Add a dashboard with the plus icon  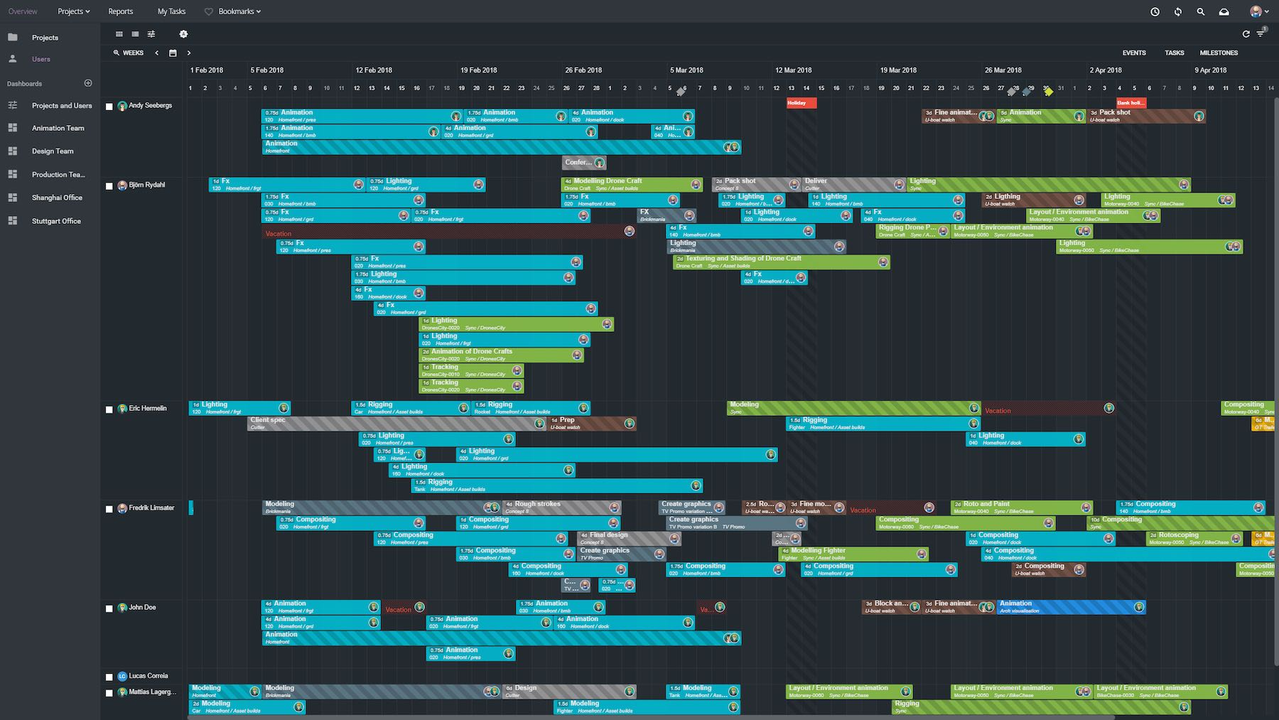(x=88, y=83)
